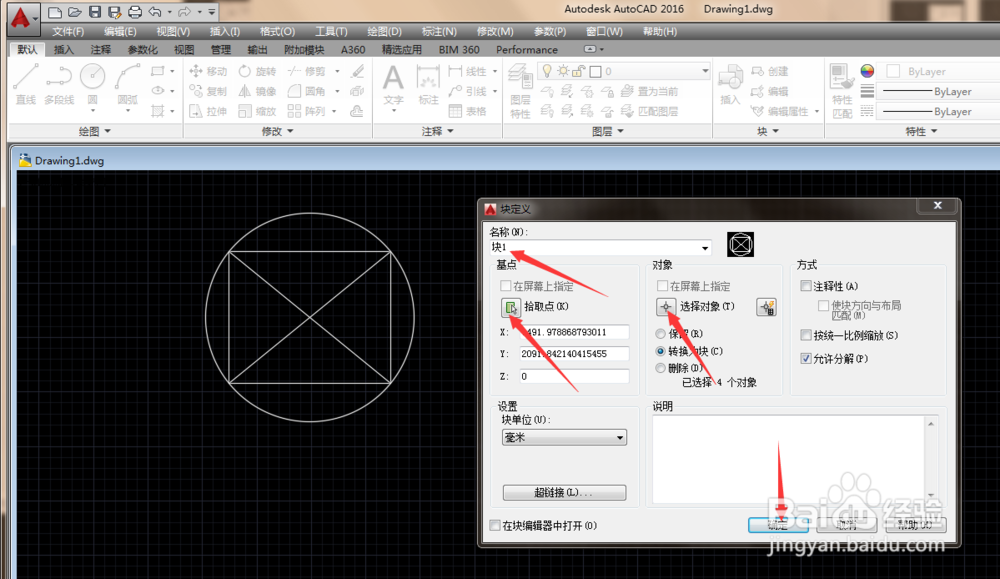
Task: Open the layer list dropdown showing 0
Action: (705, 71)
